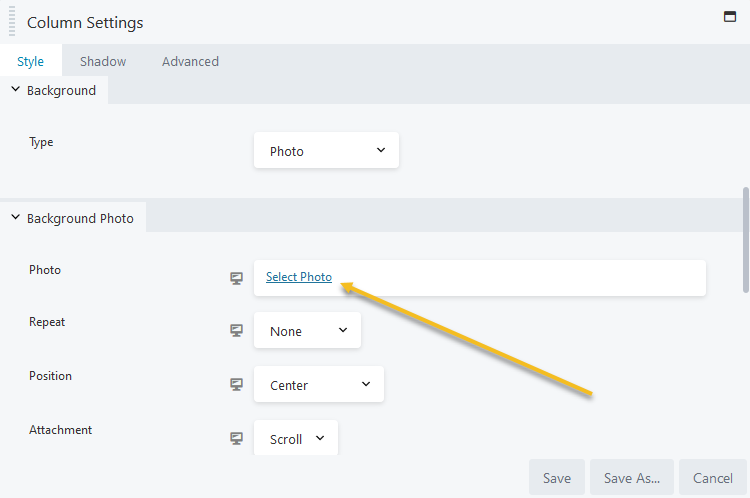Select the Style tab
Screen dimensions: 750x498
pyautogui.click(x=31, y=61)
